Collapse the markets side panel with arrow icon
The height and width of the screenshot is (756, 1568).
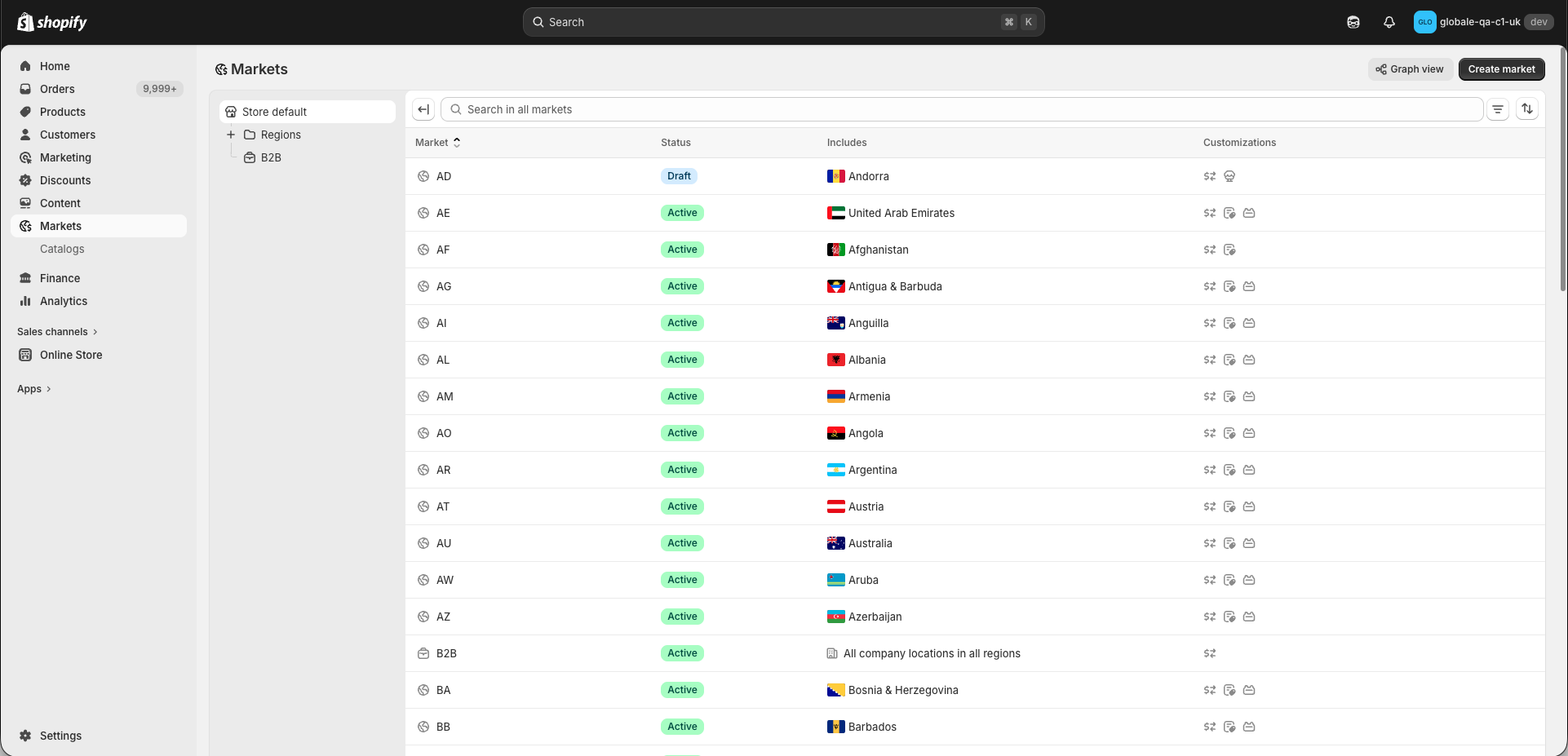pos(423,109)
